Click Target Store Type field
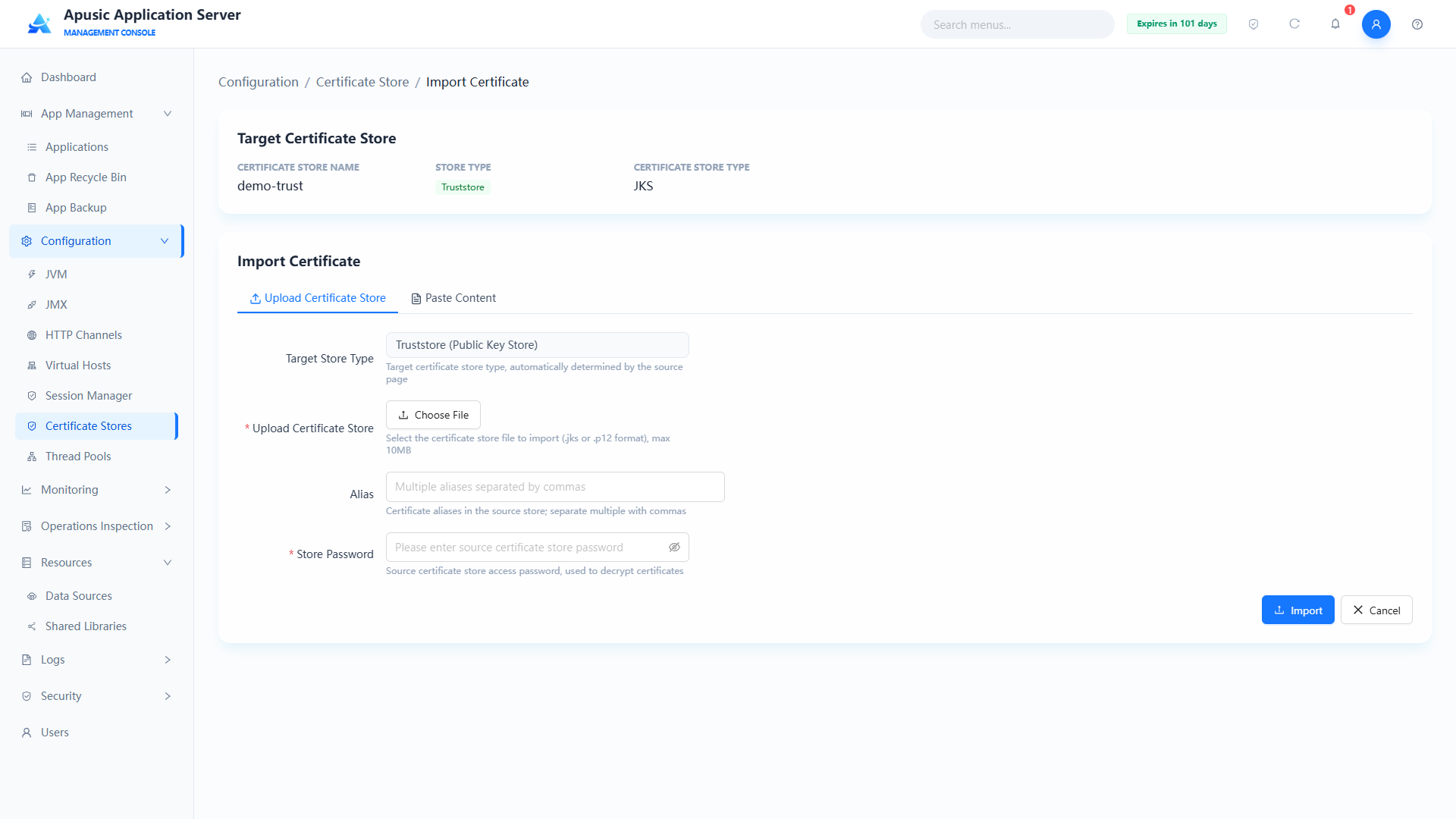The width and height of the screenshot is (1456, 819). [x=537, y=345]
